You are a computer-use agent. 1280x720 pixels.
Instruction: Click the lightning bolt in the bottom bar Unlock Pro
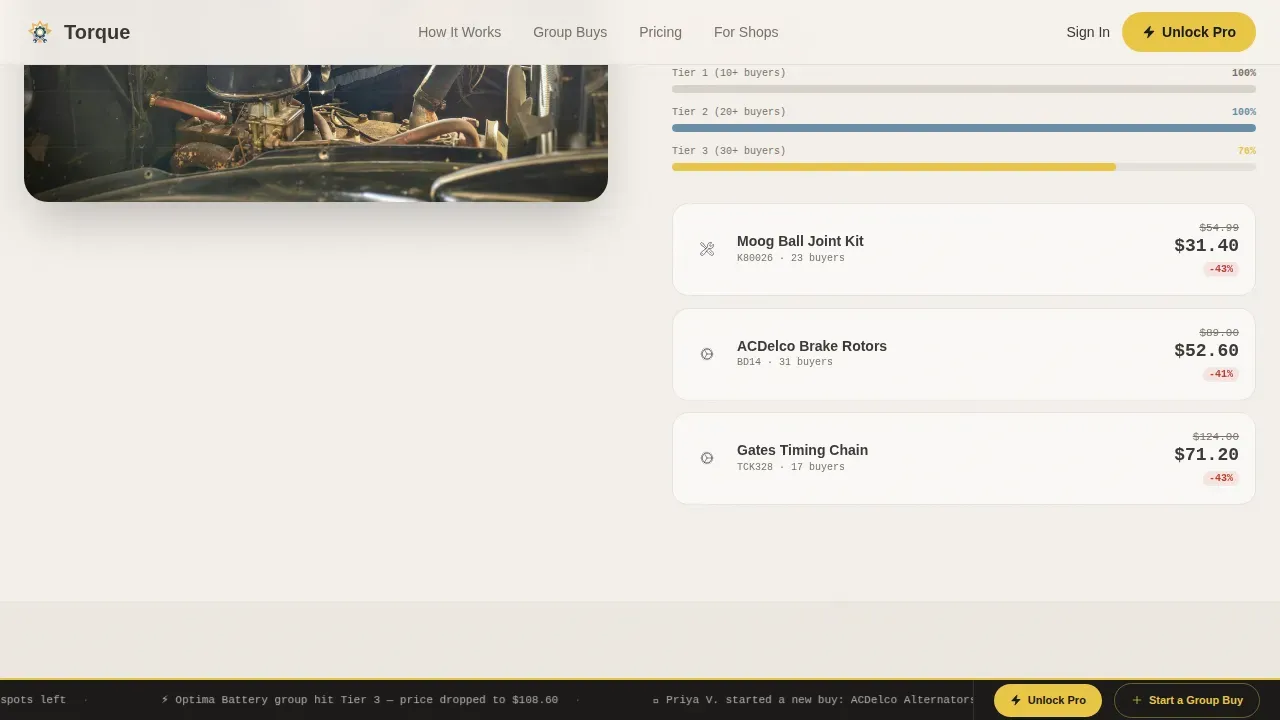click(1016, 700)
